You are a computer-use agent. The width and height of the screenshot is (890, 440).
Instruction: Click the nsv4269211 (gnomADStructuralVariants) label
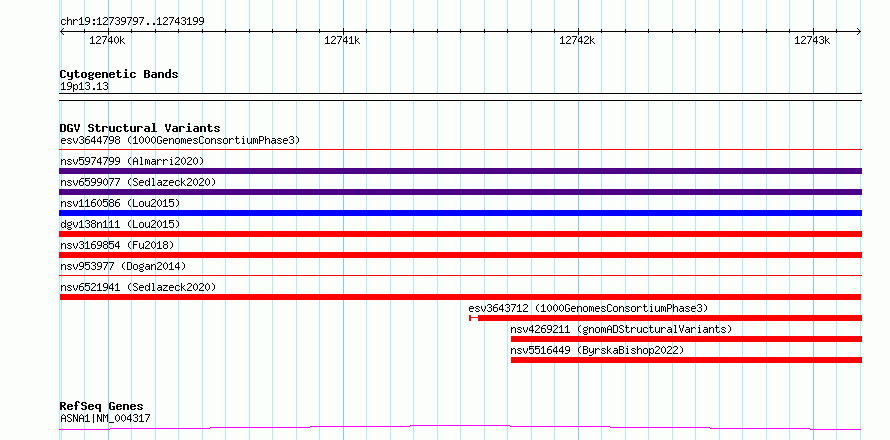(622, 329)
